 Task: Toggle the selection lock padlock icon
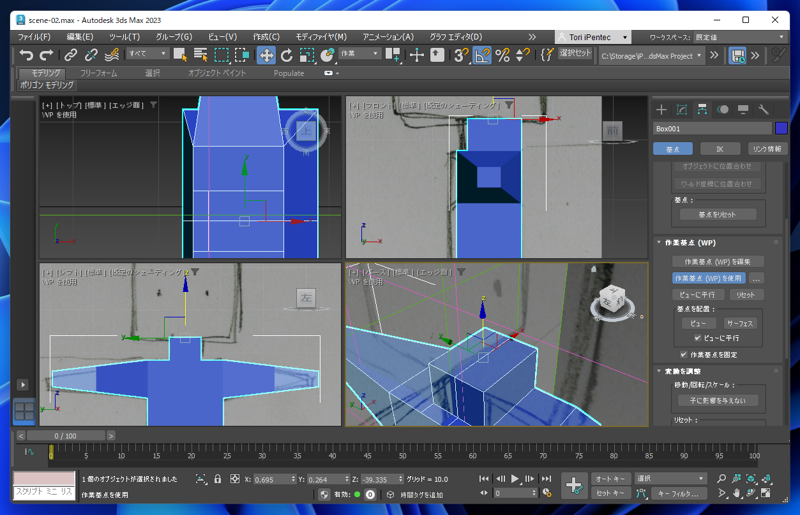tap(218, 479)
